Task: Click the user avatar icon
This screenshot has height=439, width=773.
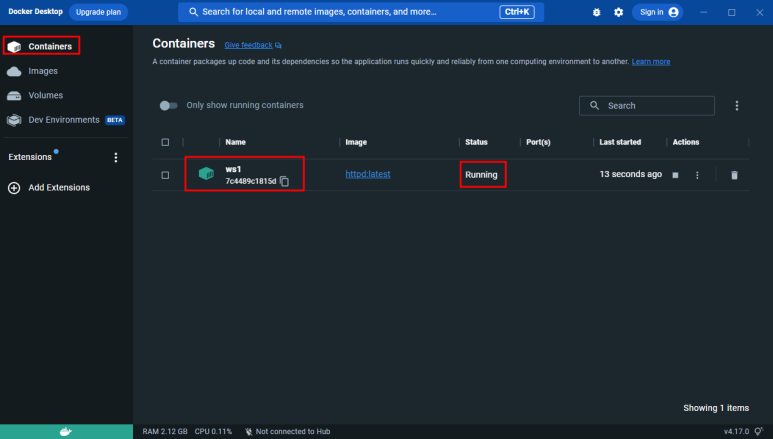Action: click(x=673, y=12)
